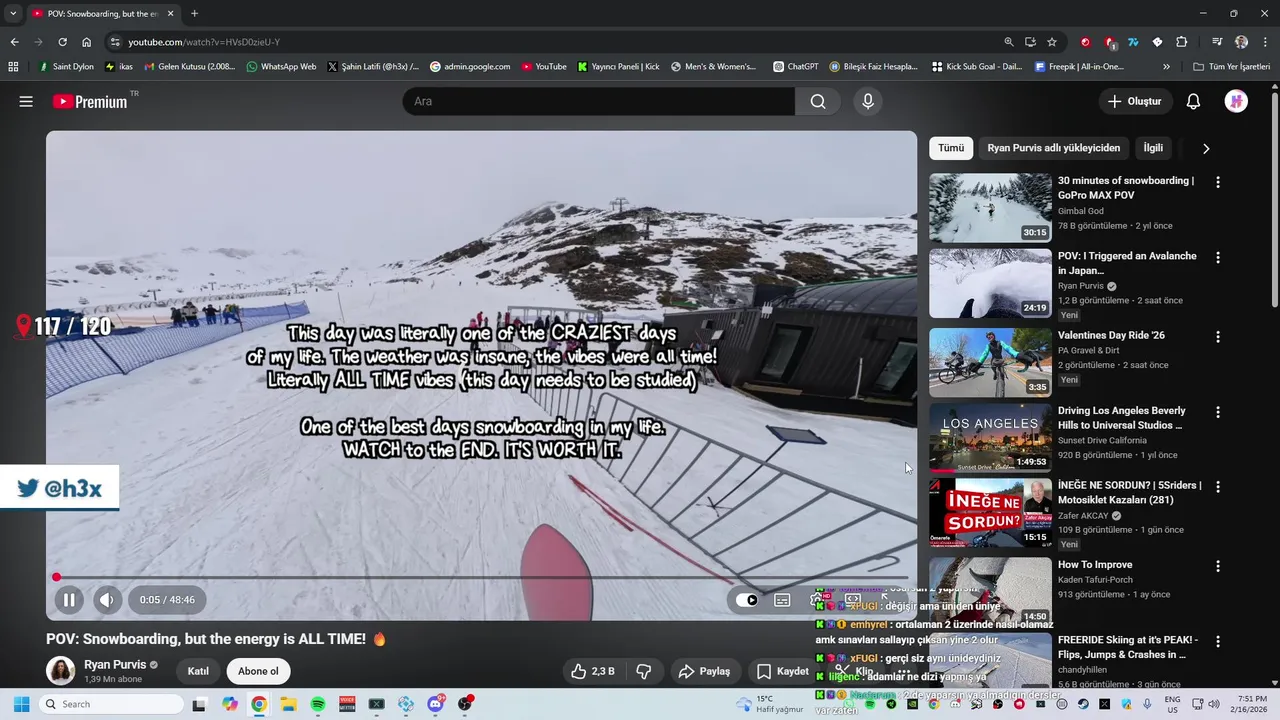Save the video with Kaydet
The image size is (1280, 720).
[783, 671]
